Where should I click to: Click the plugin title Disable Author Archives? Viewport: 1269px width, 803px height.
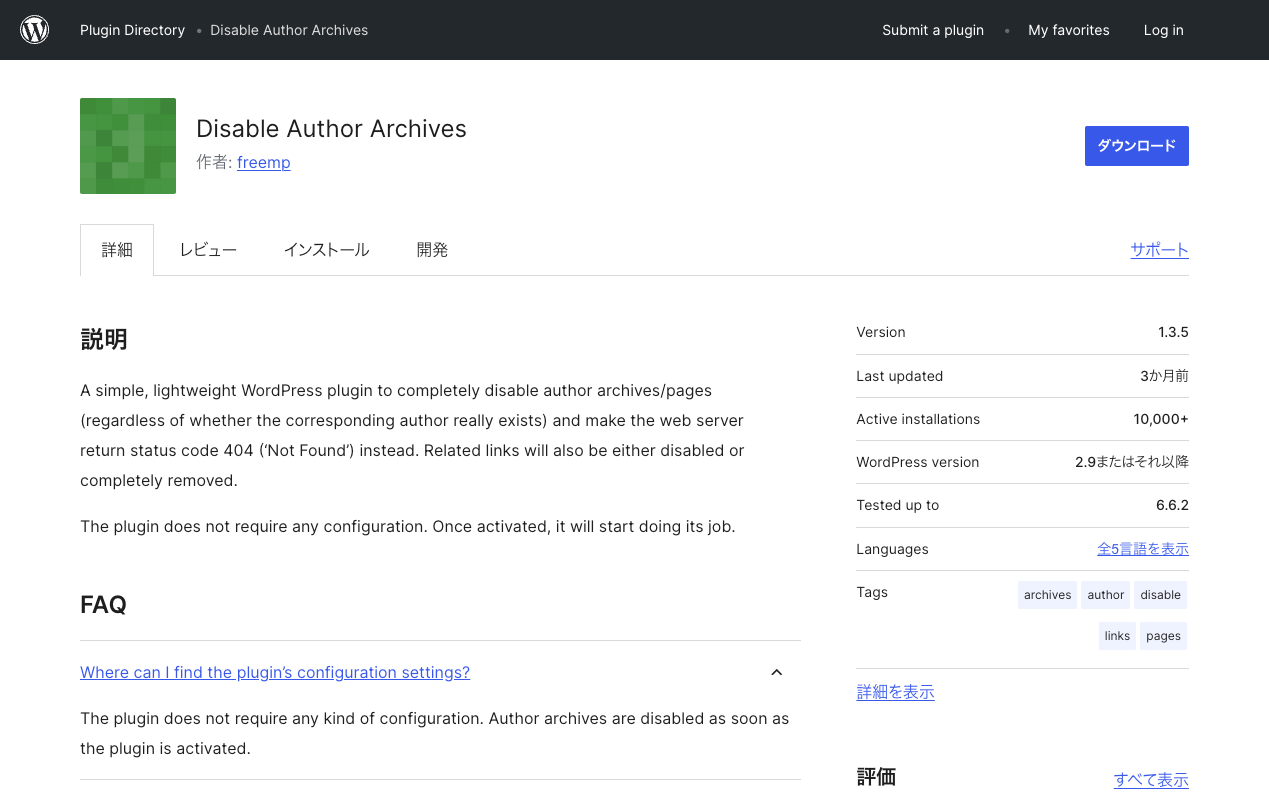click(x=331, y=129)
